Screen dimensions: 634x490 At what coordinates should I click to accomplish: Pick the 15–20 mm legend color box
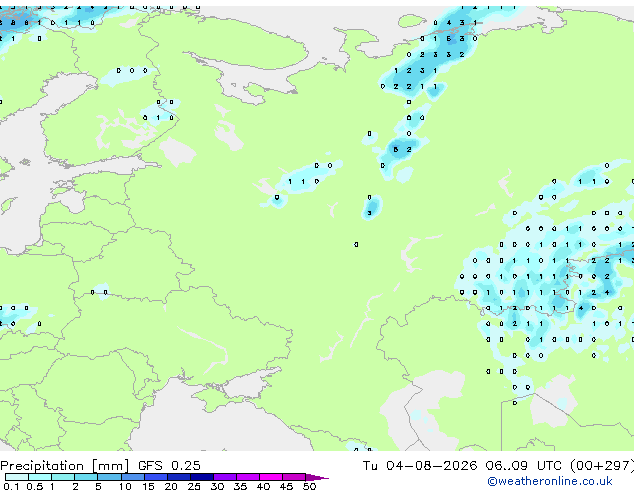coord(155,477)
